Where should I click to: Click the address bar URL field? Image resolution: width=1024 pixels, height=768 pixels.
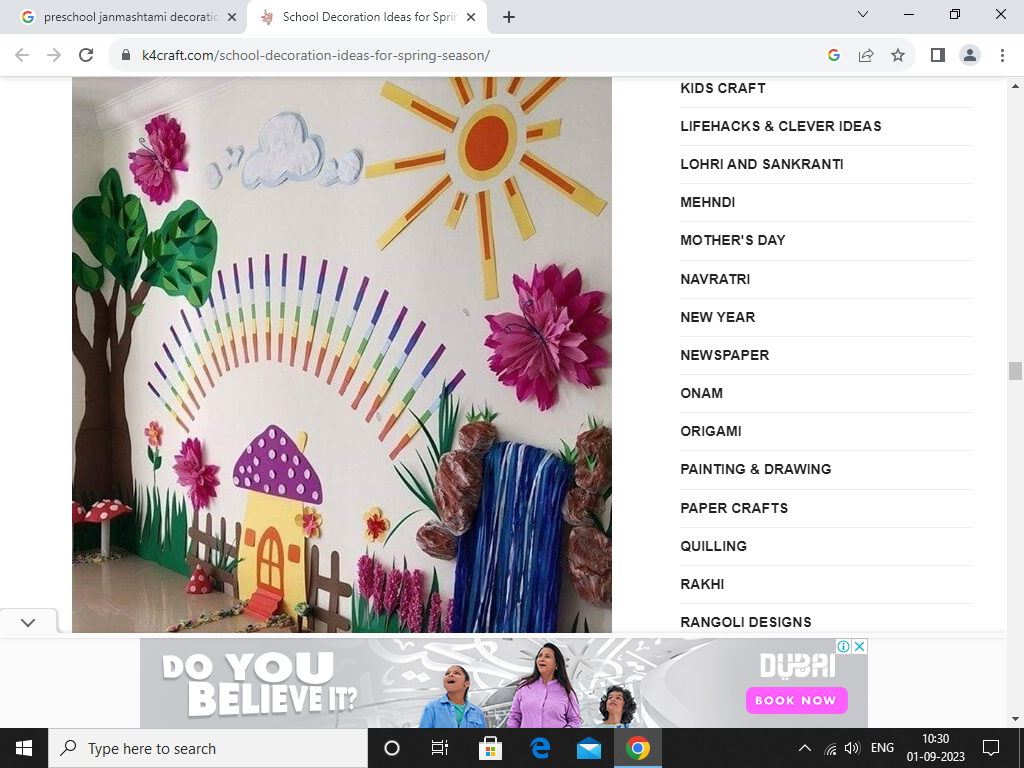450,55
